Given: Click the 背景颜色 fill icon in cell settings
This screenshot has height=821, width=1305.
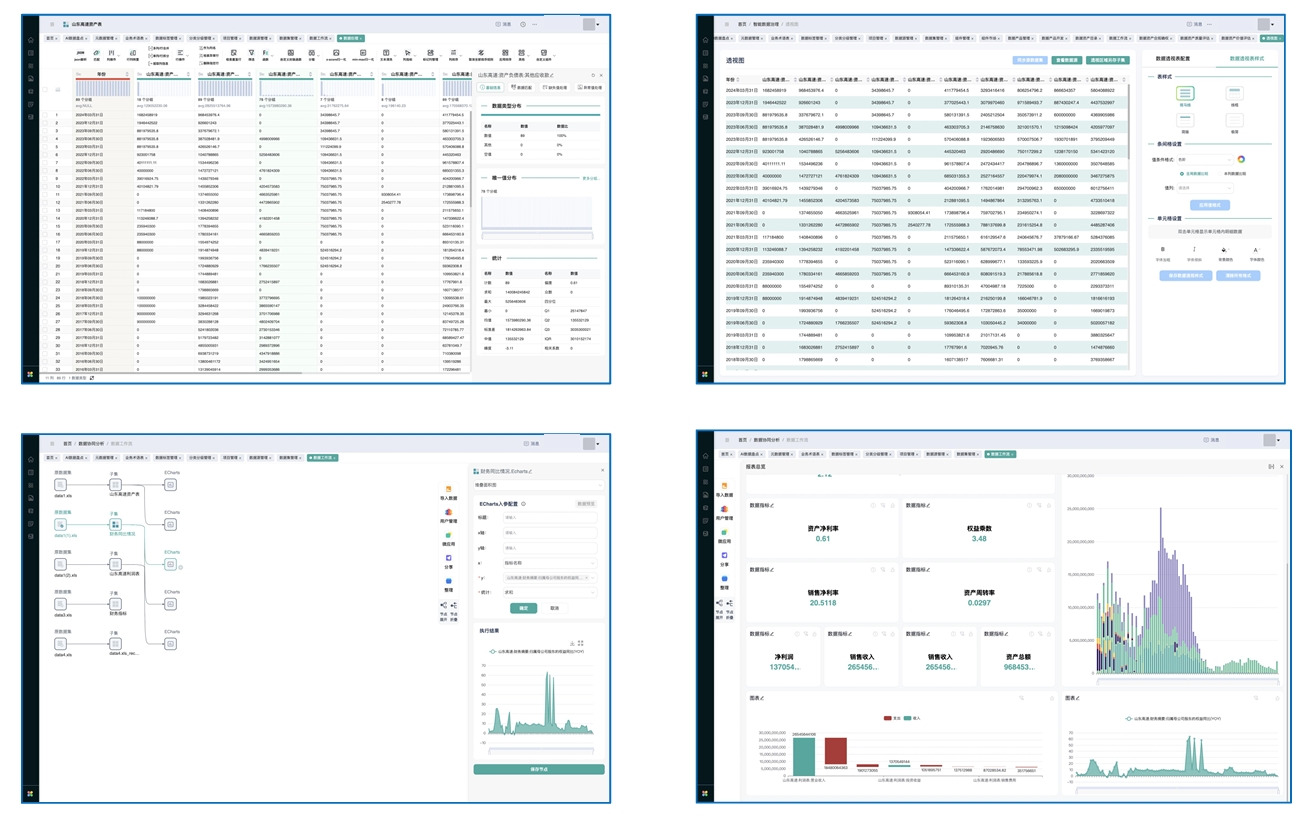Looking at the screenshot, I should [1225, 250].
